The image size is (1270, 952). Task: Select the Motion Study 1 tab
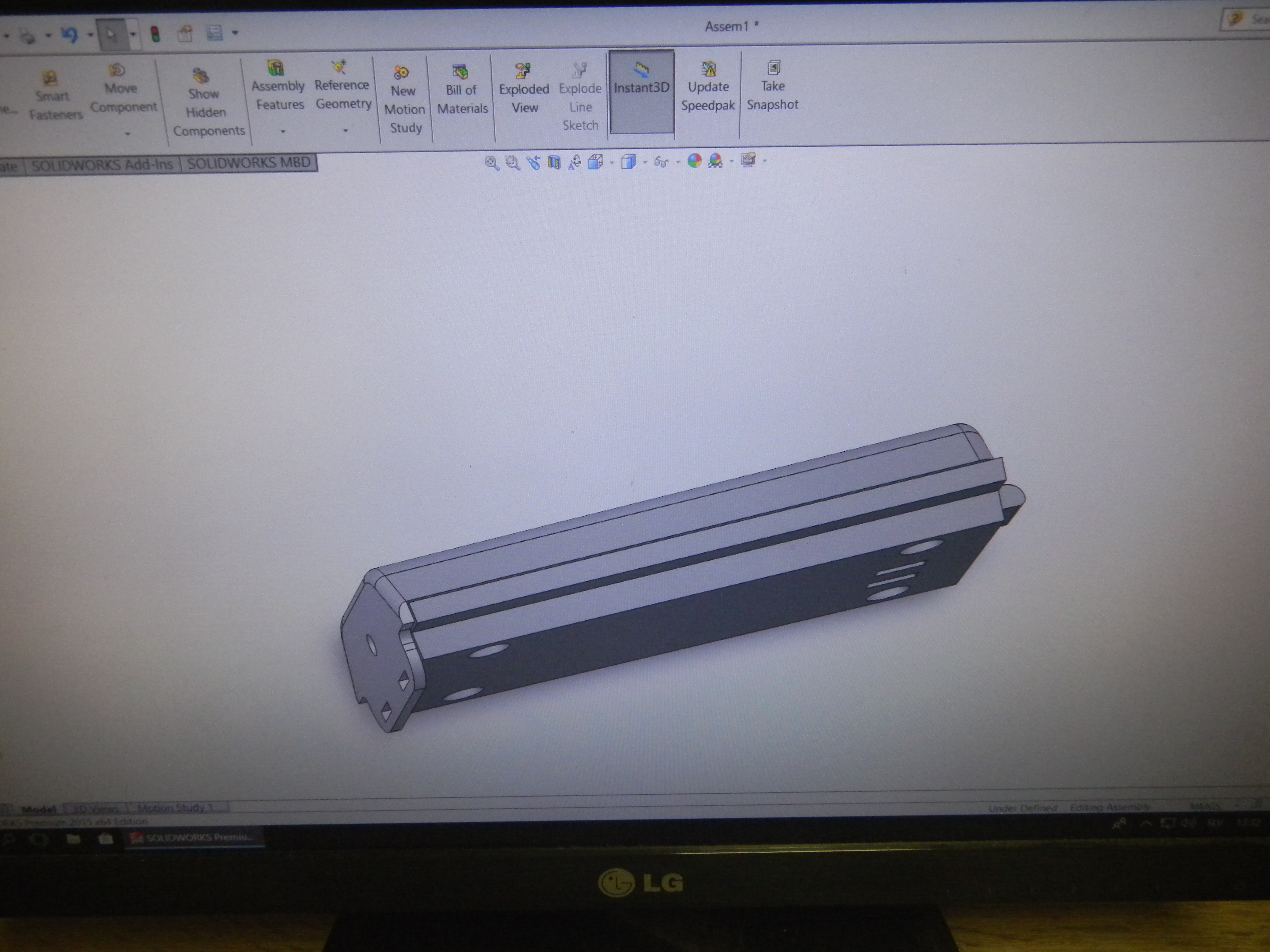177,807
